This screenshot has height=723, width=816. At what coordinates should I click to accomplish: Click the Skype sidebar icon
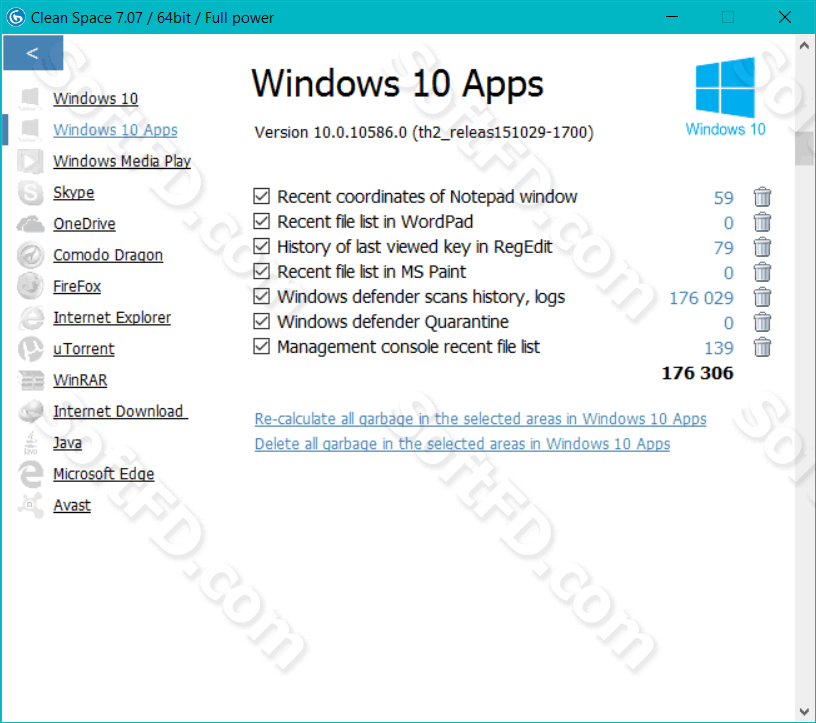click(x=30, y=193)
